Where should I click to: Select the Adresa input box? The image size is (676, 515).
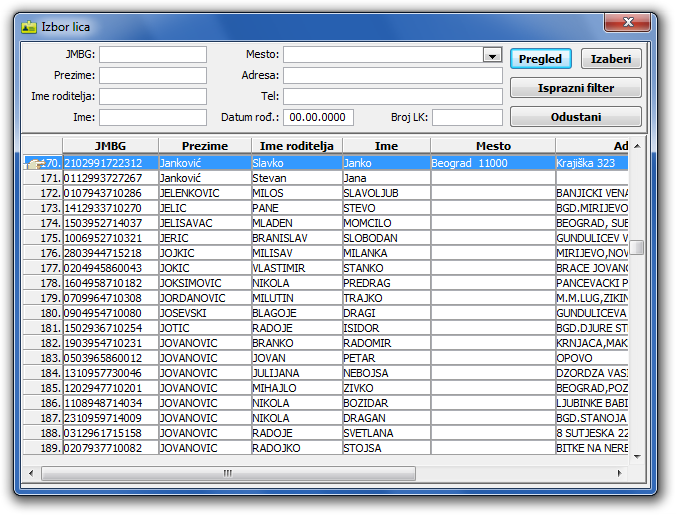pos(392,76)
